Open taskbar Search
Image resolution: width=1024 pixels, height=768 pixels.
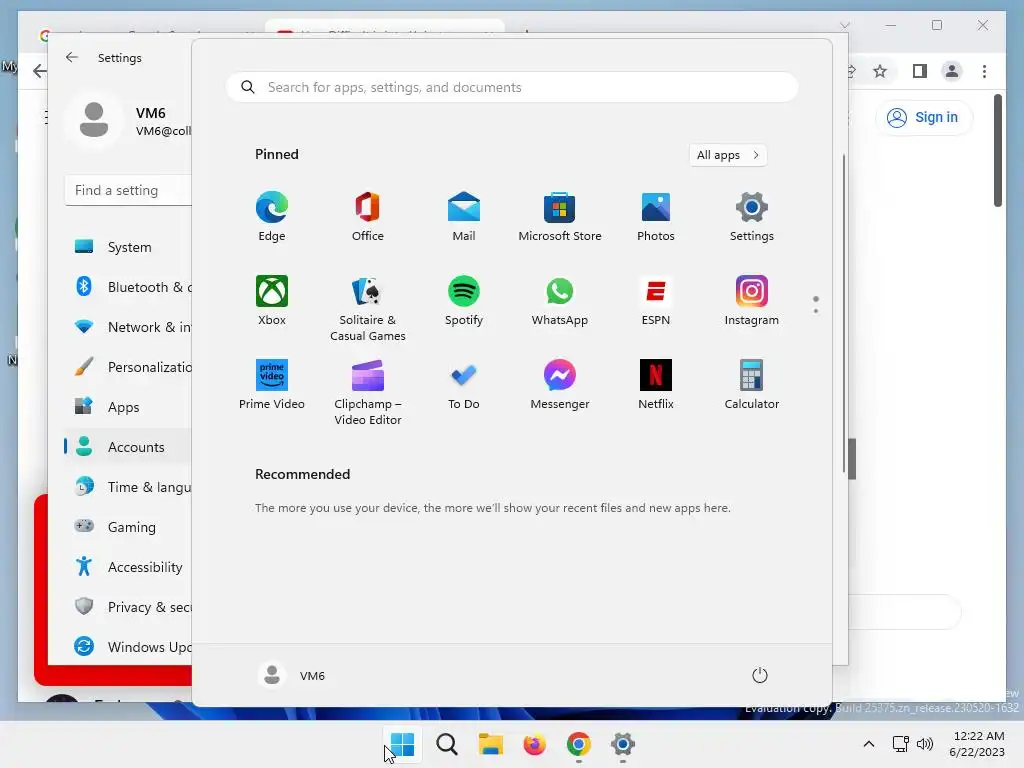point(447,744)
